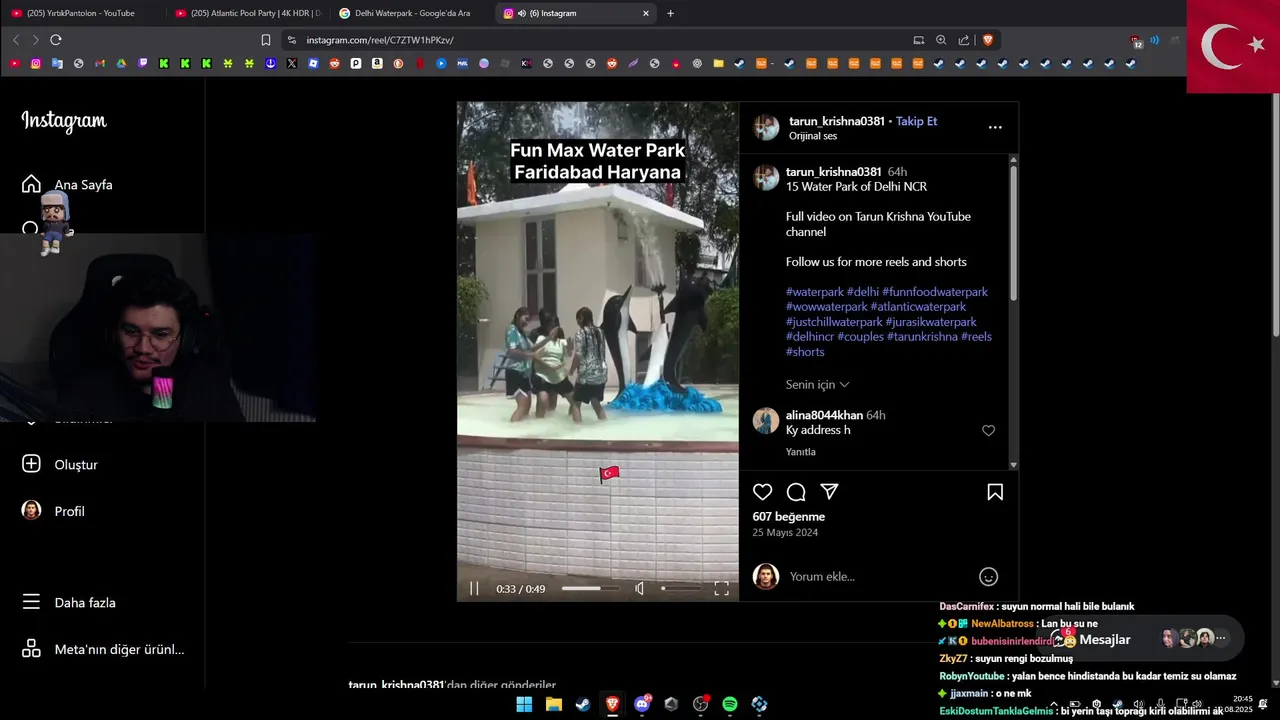
Task: Click Takip Et to follow
Action: click(x=916, y=121)
